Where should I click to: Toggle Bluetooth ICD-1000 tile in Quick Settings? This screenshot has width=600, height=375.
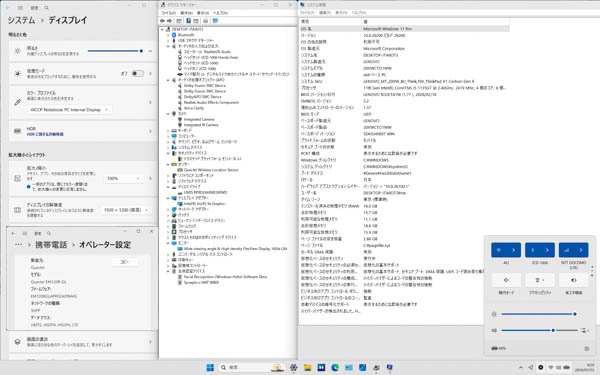(532, 250)
